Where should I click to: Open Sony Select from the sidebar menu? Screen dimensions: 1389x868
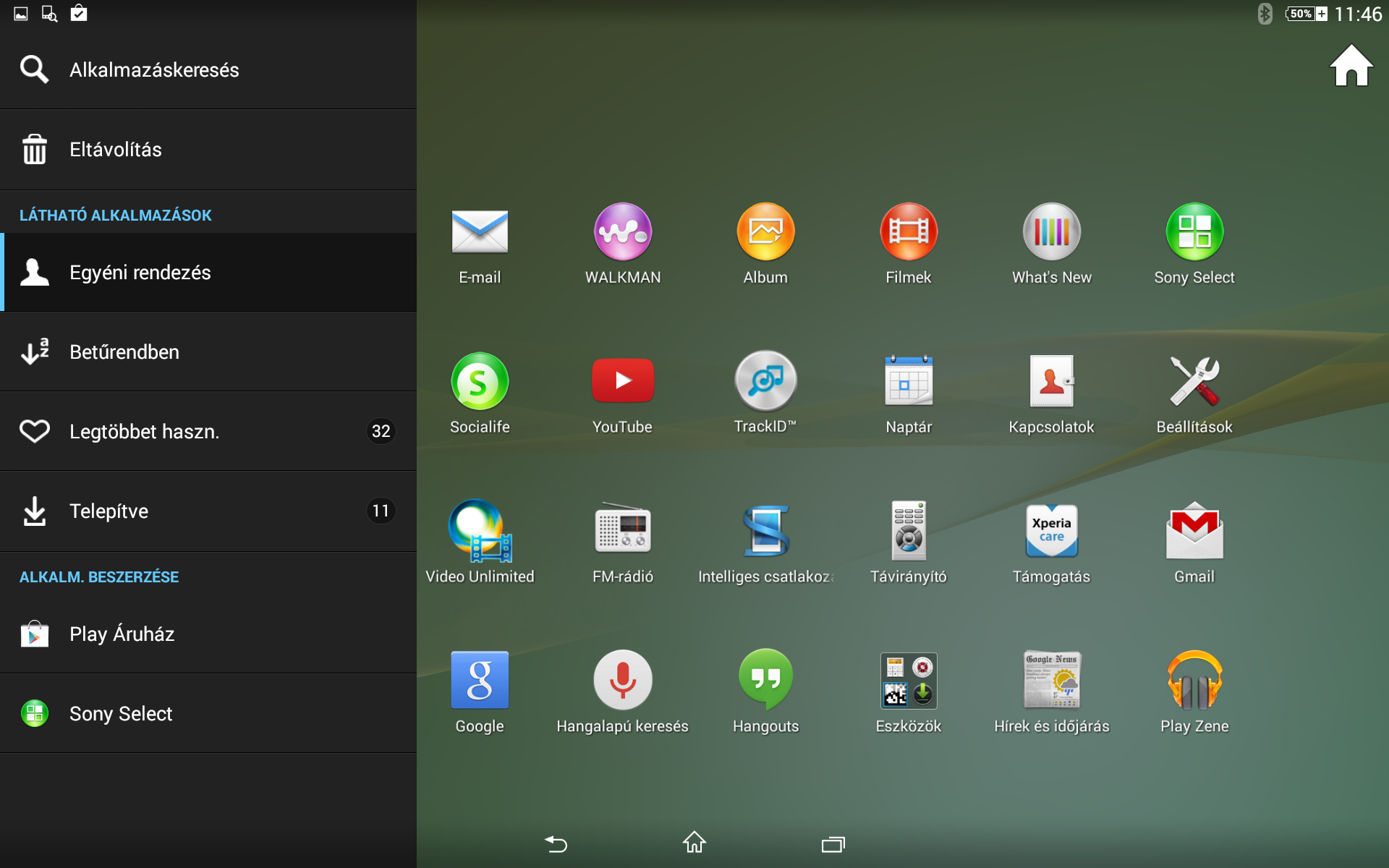(208, 714)
